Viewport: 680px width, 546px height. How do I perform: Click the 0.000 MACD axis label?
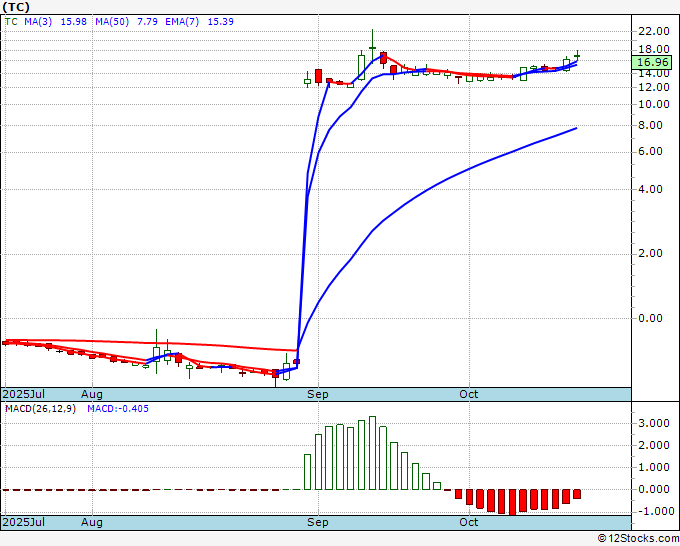(x=654, y=489)
